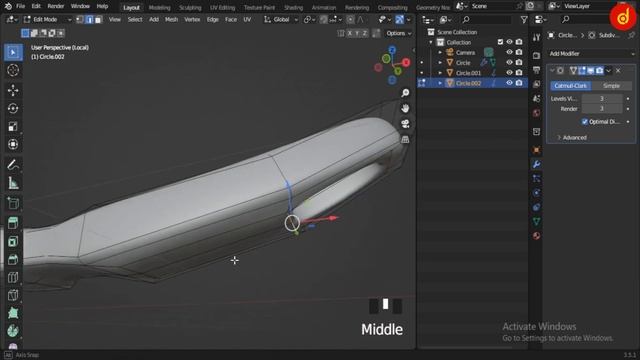The width and height of the screenshot is (640, 360).
Task: Open Object Data green triangle tab
Action: (x=536, y=221)
